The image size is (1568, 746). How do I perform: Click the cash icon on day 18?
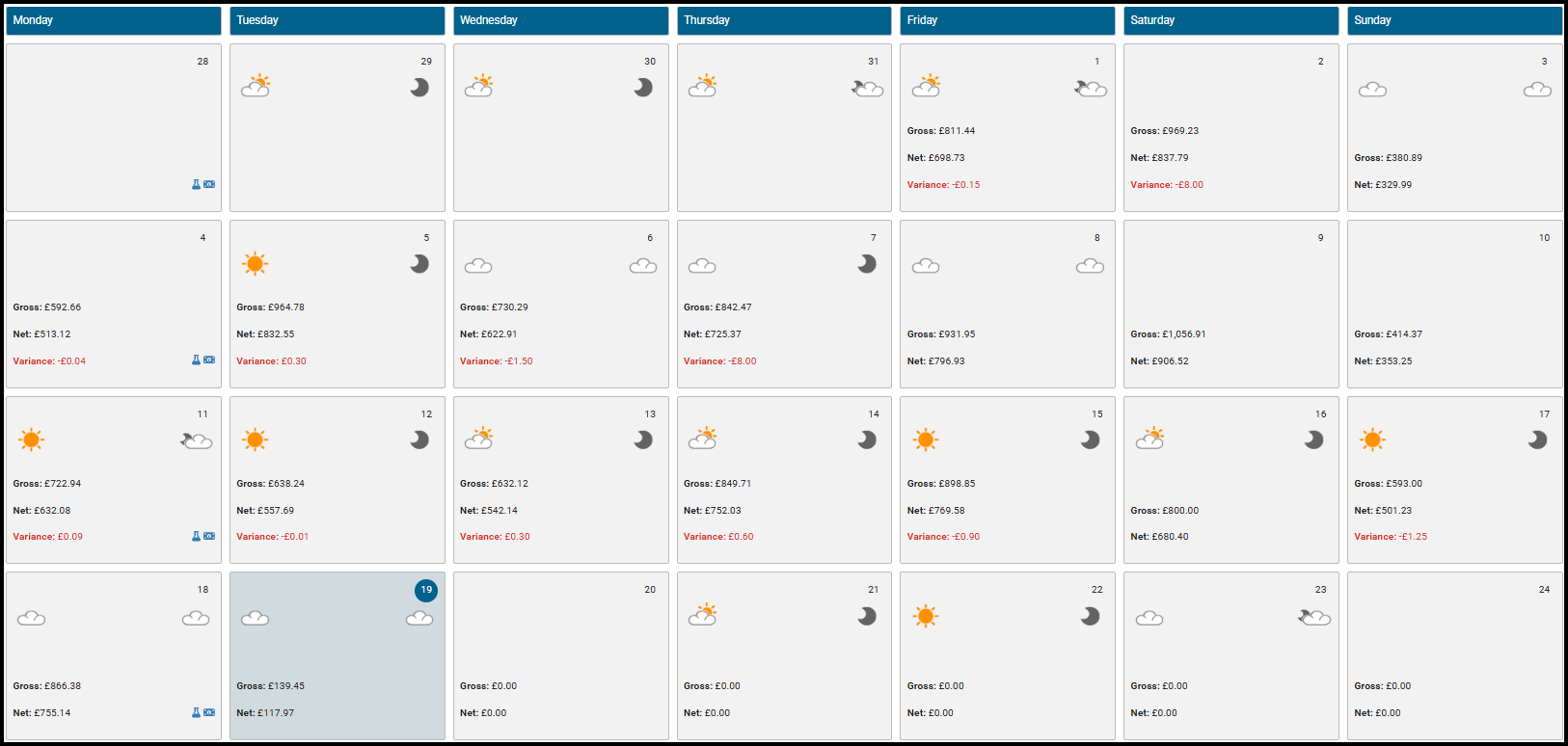209,713
